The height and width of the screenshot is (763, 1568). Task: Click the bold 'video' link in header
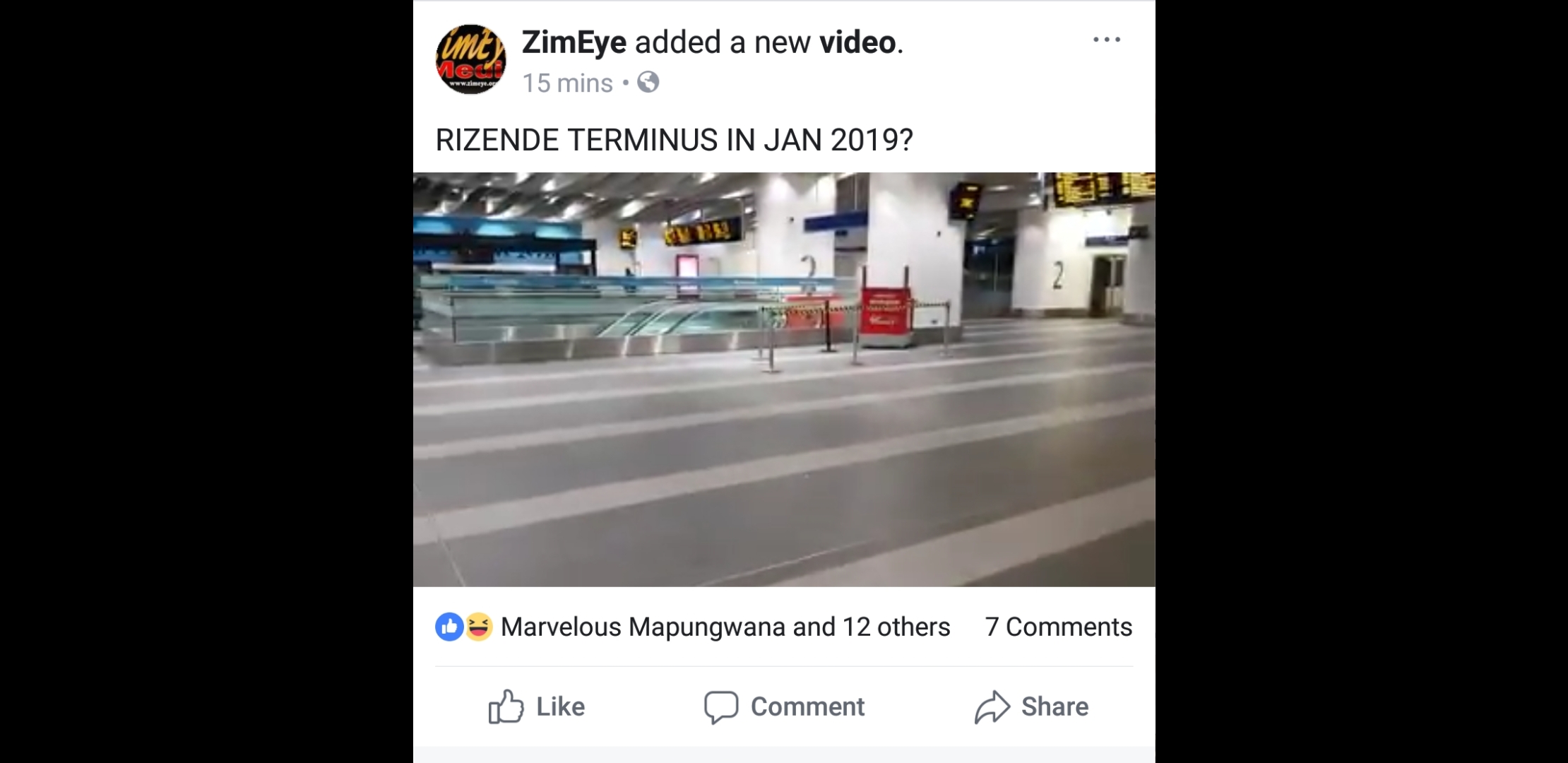coord(857,42)
